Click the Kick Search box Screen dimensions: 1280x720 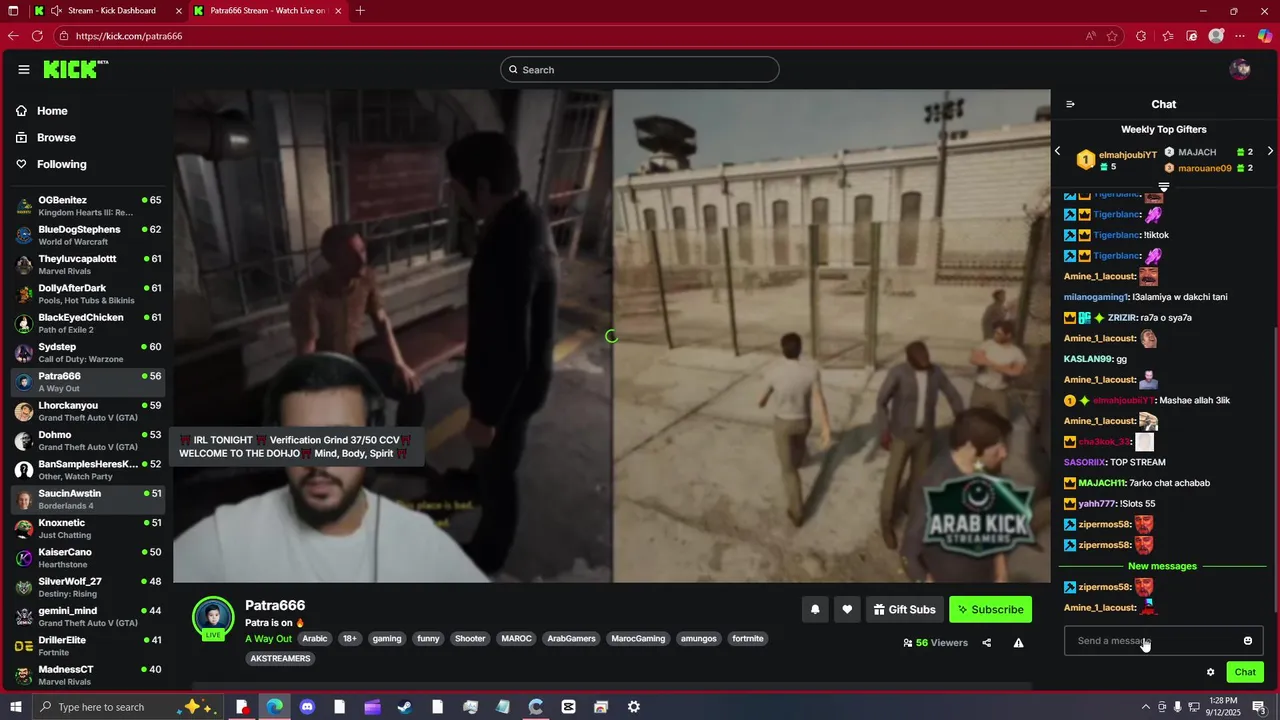pyautogui.click(x=640, y=69)
